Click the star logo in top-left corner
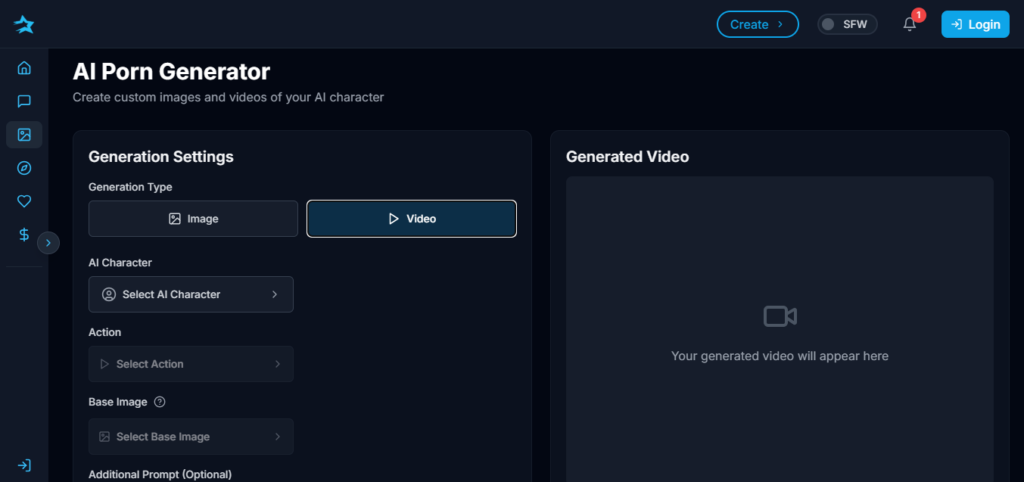The height and width of the screenshot is (482, 1024). [x=24, y=24]
